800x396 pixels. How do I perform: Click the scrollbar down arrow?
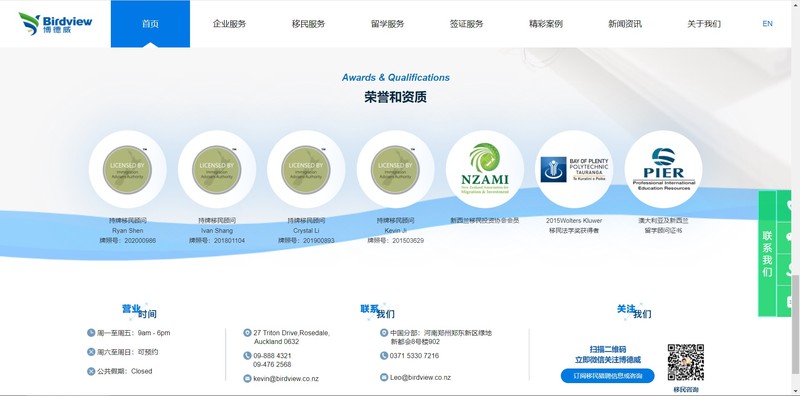pos(795,392)
